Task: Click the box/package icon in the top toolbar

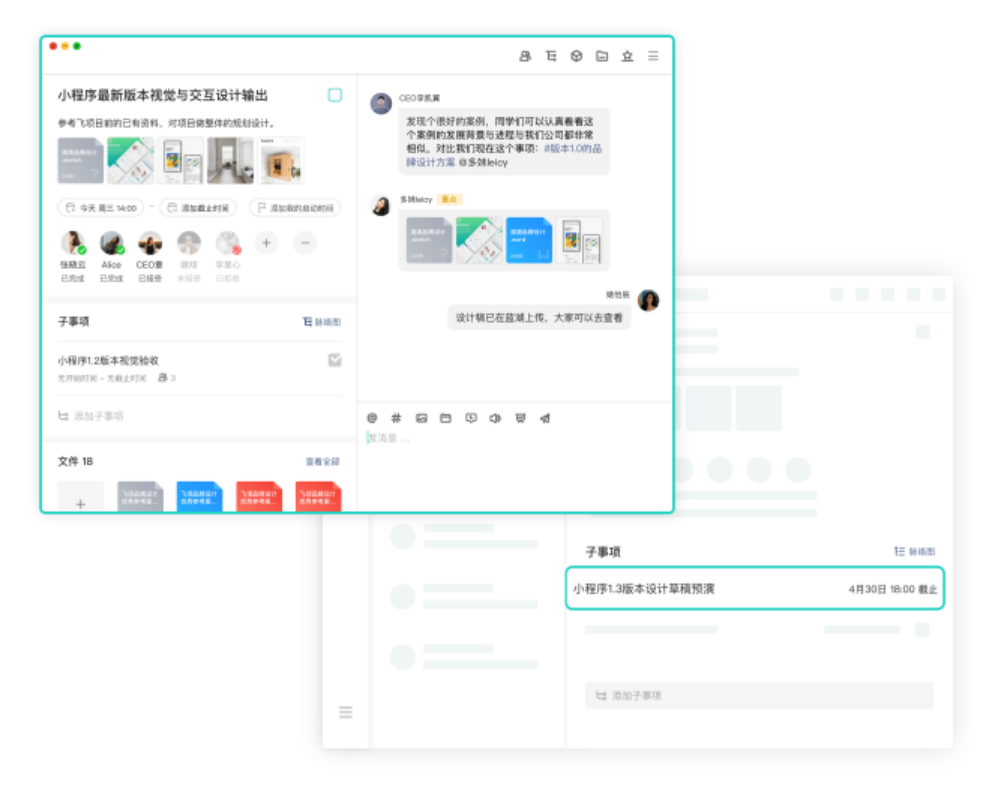Action: 576,56
